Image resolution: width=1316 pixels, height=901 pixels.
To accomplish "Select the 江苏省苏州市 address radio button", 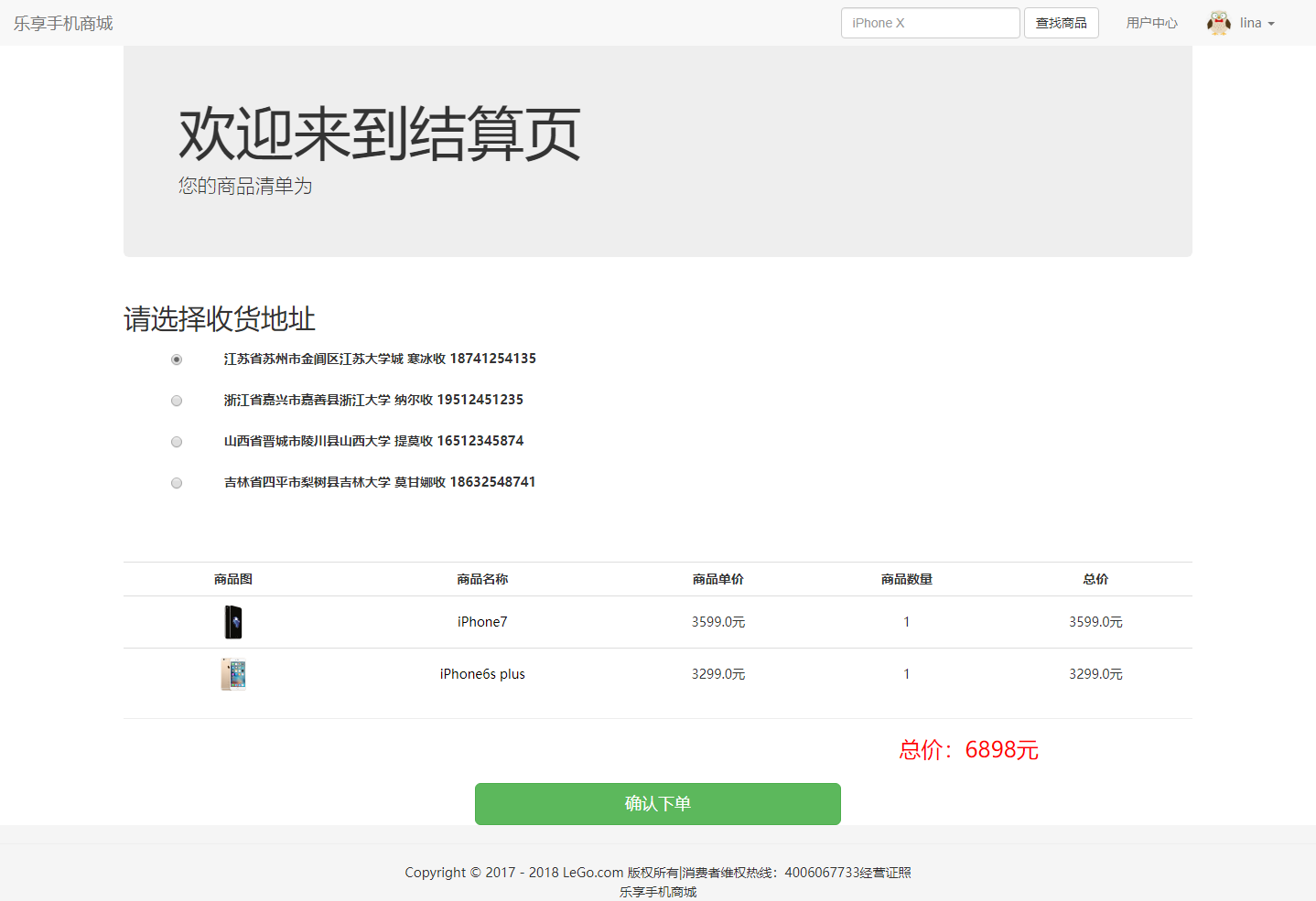I will [177, 359].
